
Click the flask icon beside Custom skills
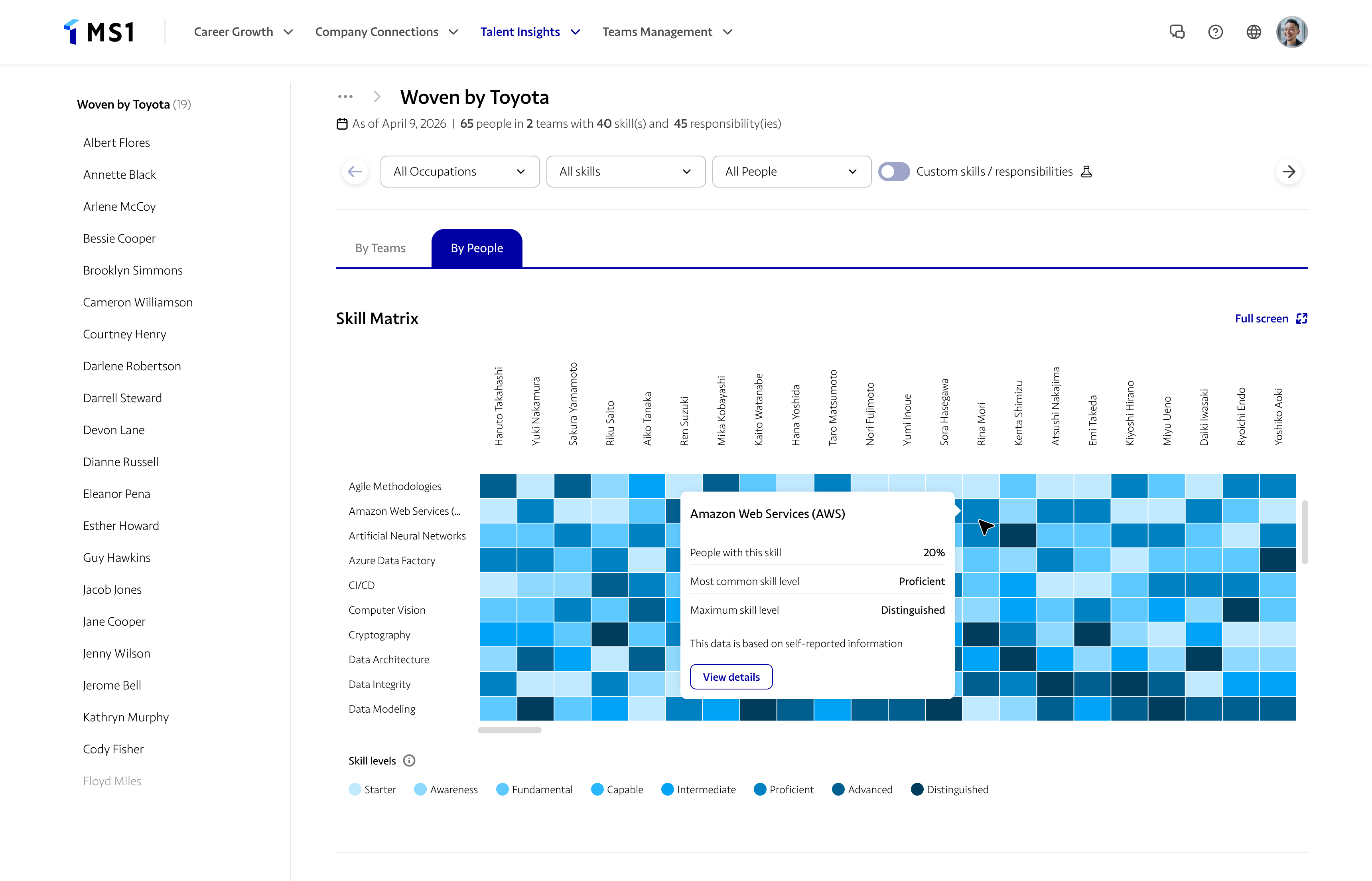1087,172
